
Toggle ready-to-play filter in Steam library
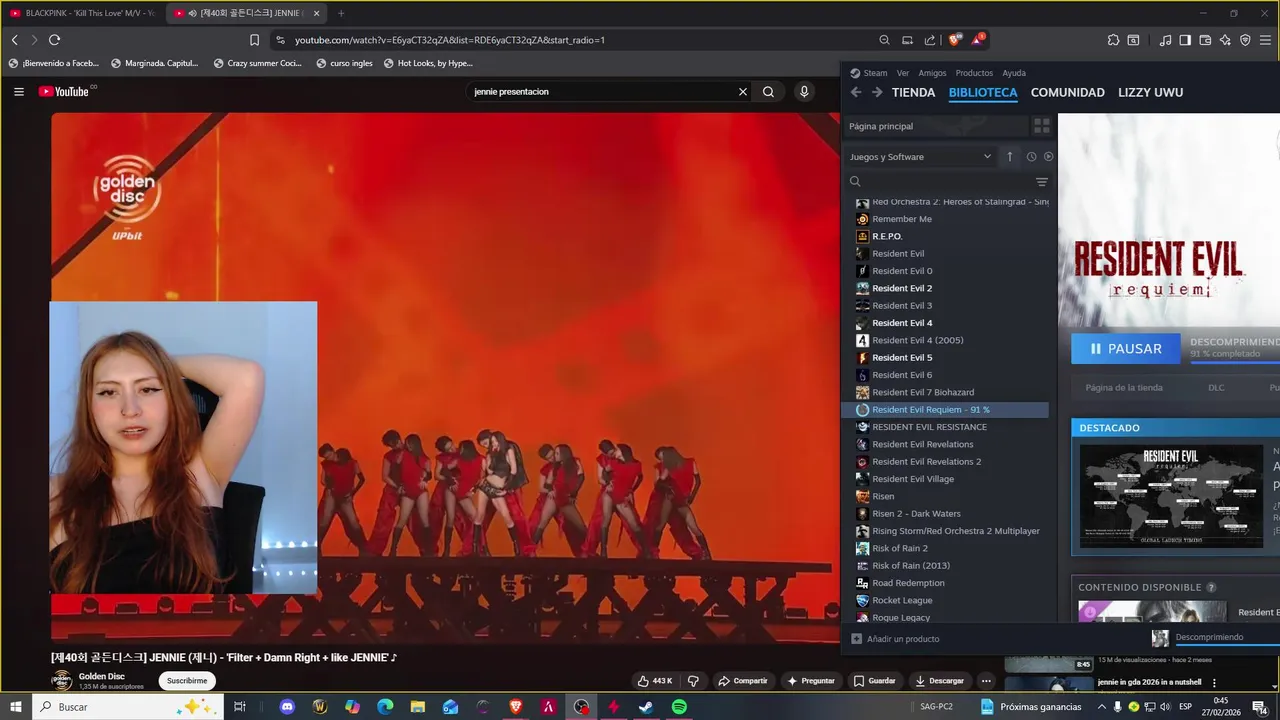(x=1048, y=157)
